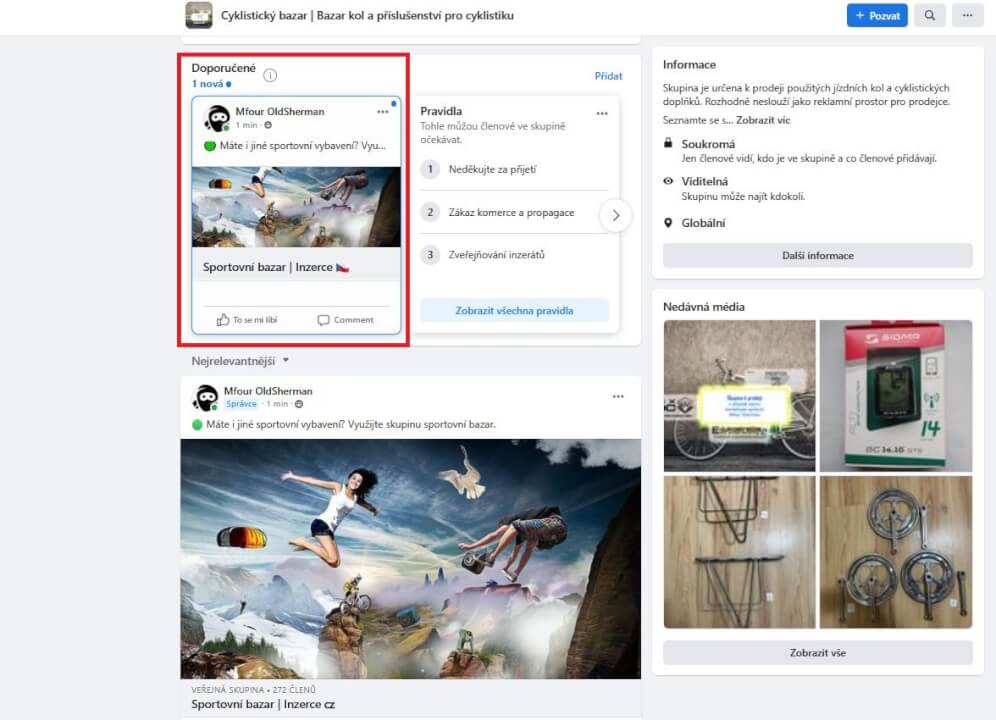The image size is (996, 720).
Task: Click the '1 nová' link under Doporučené
Action: (207, 85)
